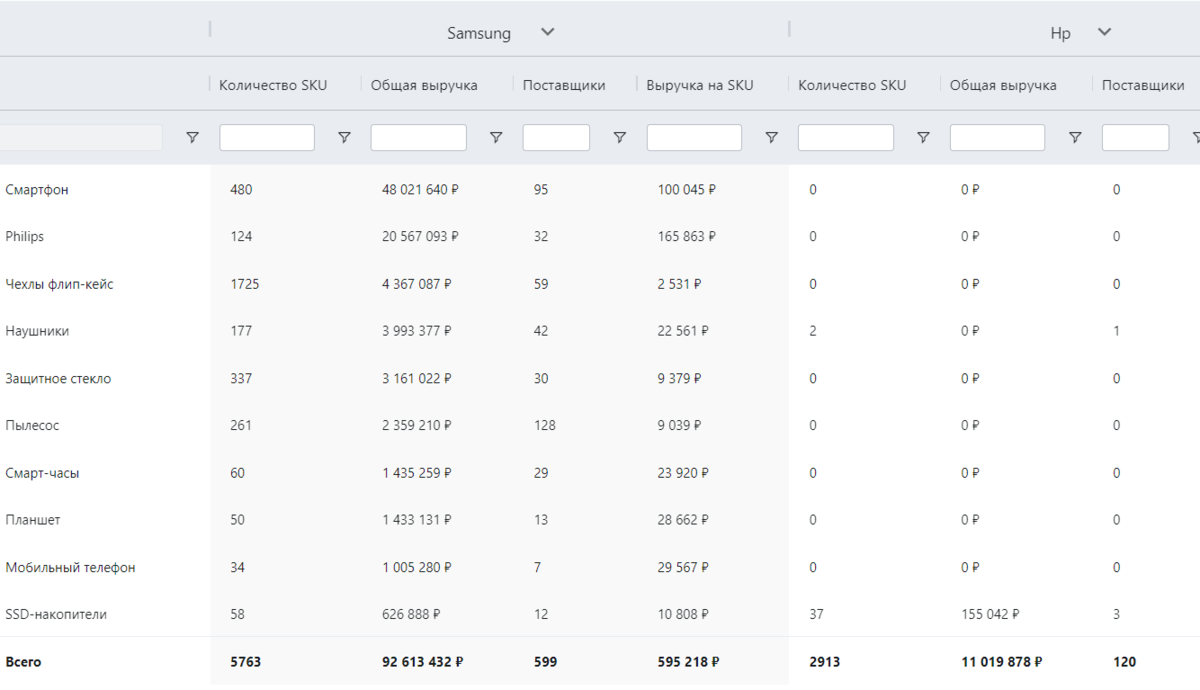The height and width of the screenshot is (690, 1200).
Task: Click total Hp SKU count 2913
Action: coord(825,661)
